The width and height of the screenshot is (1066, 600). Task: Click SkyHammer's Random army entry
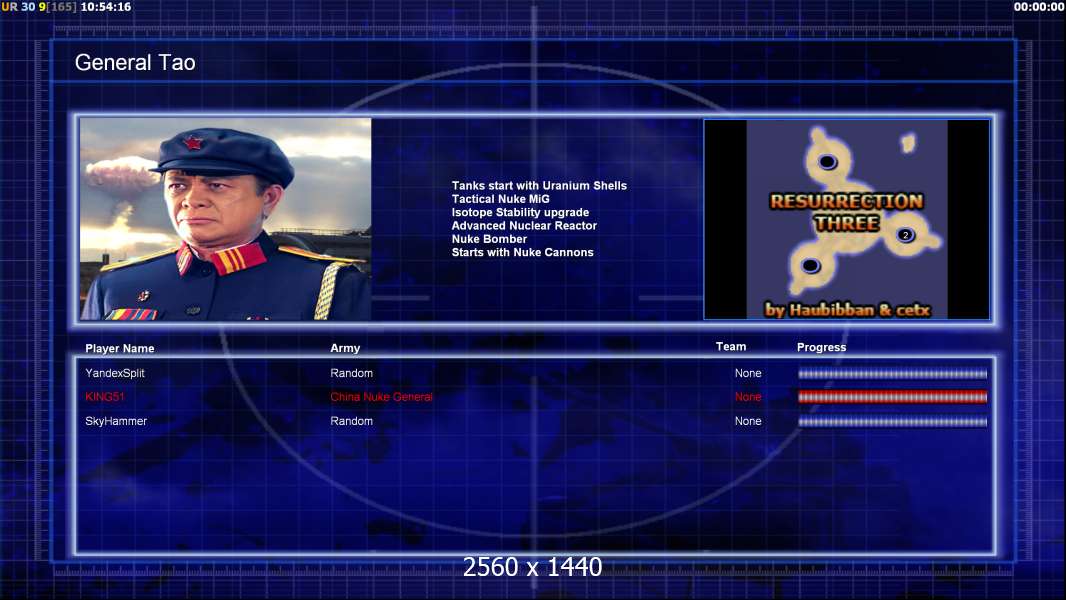(351, 421)
